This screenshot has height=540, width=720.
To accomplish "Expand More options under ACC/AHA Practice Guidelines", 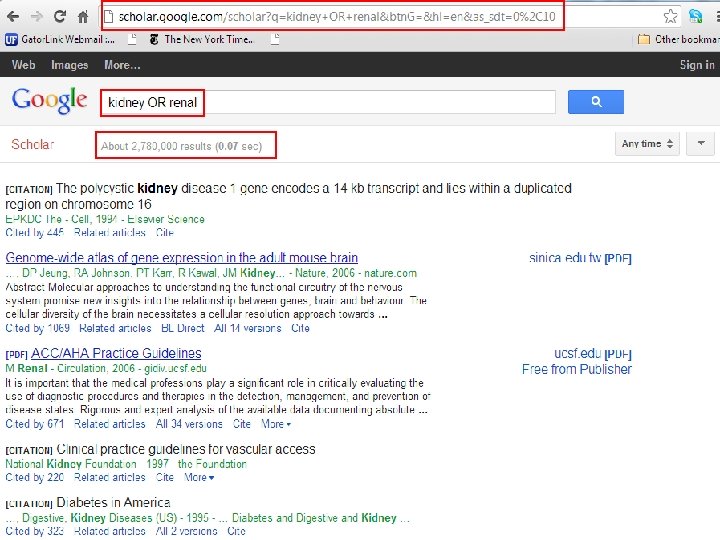I will tap(276, 424).
